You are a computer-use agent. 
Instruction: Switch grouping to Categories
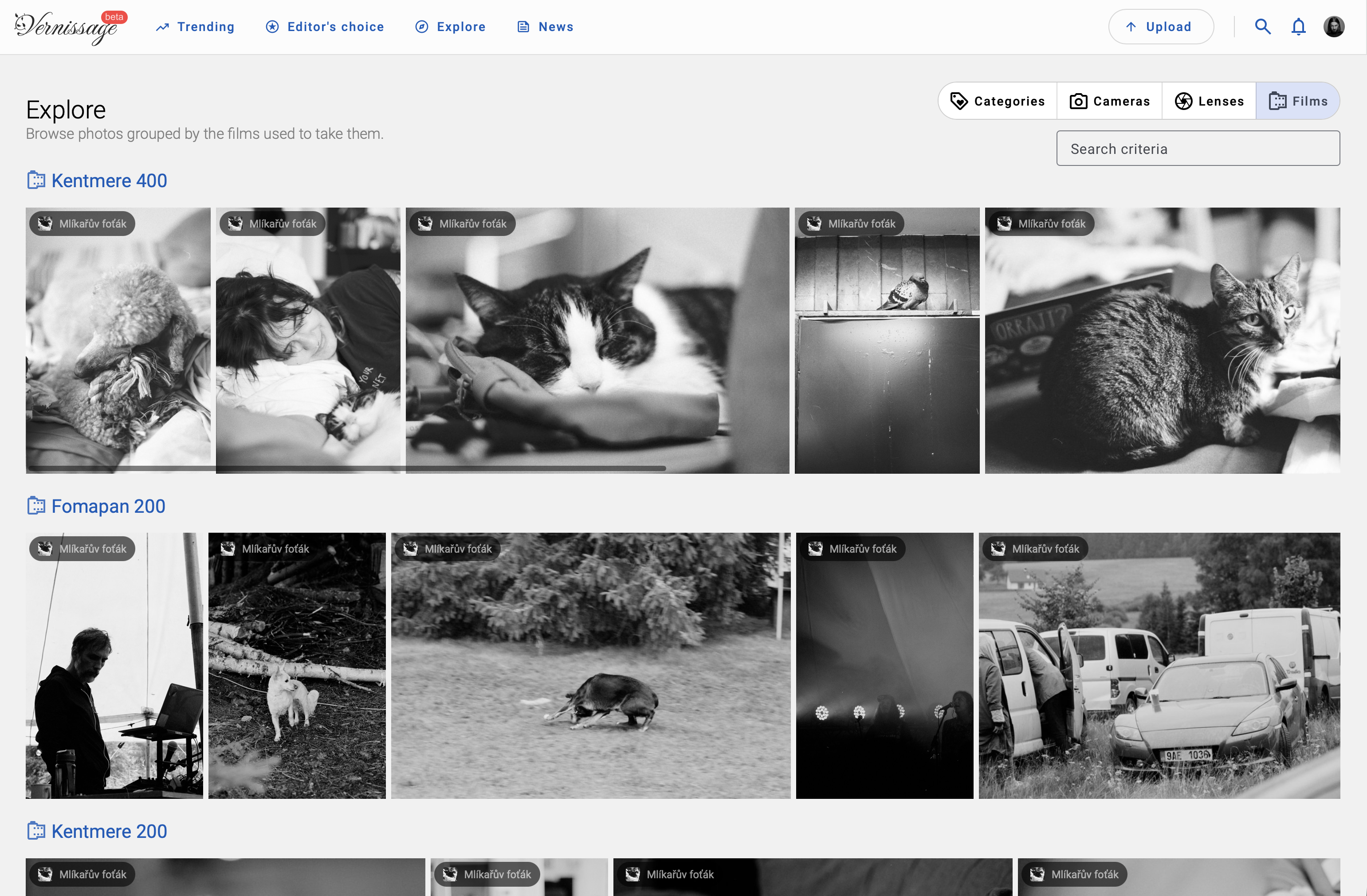pos(998,101)
